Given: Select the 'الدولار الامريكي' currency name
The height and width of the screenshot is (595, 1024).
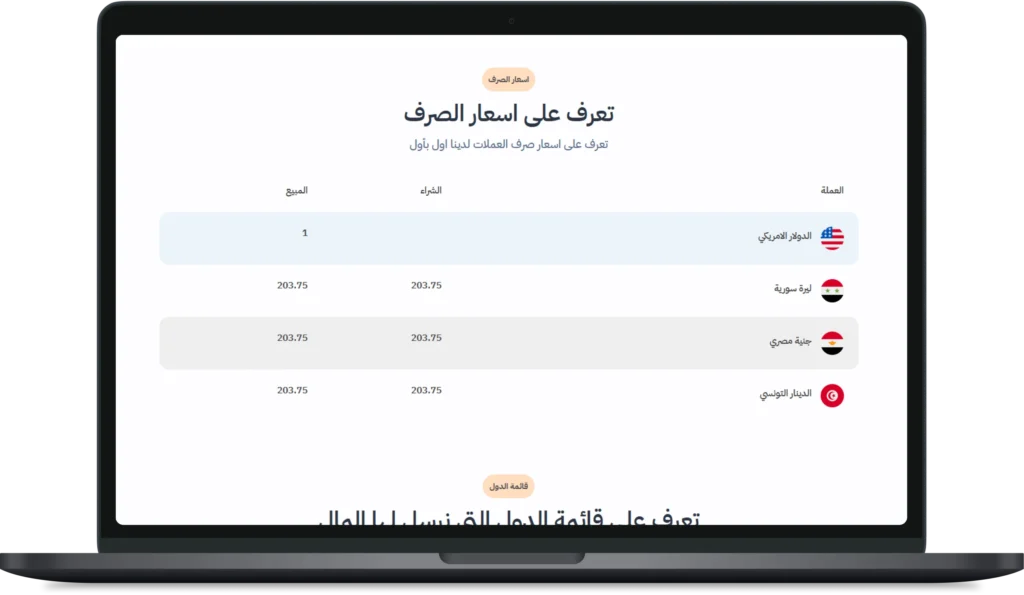Looking at the screenshot, I should [x=785, y=237].
